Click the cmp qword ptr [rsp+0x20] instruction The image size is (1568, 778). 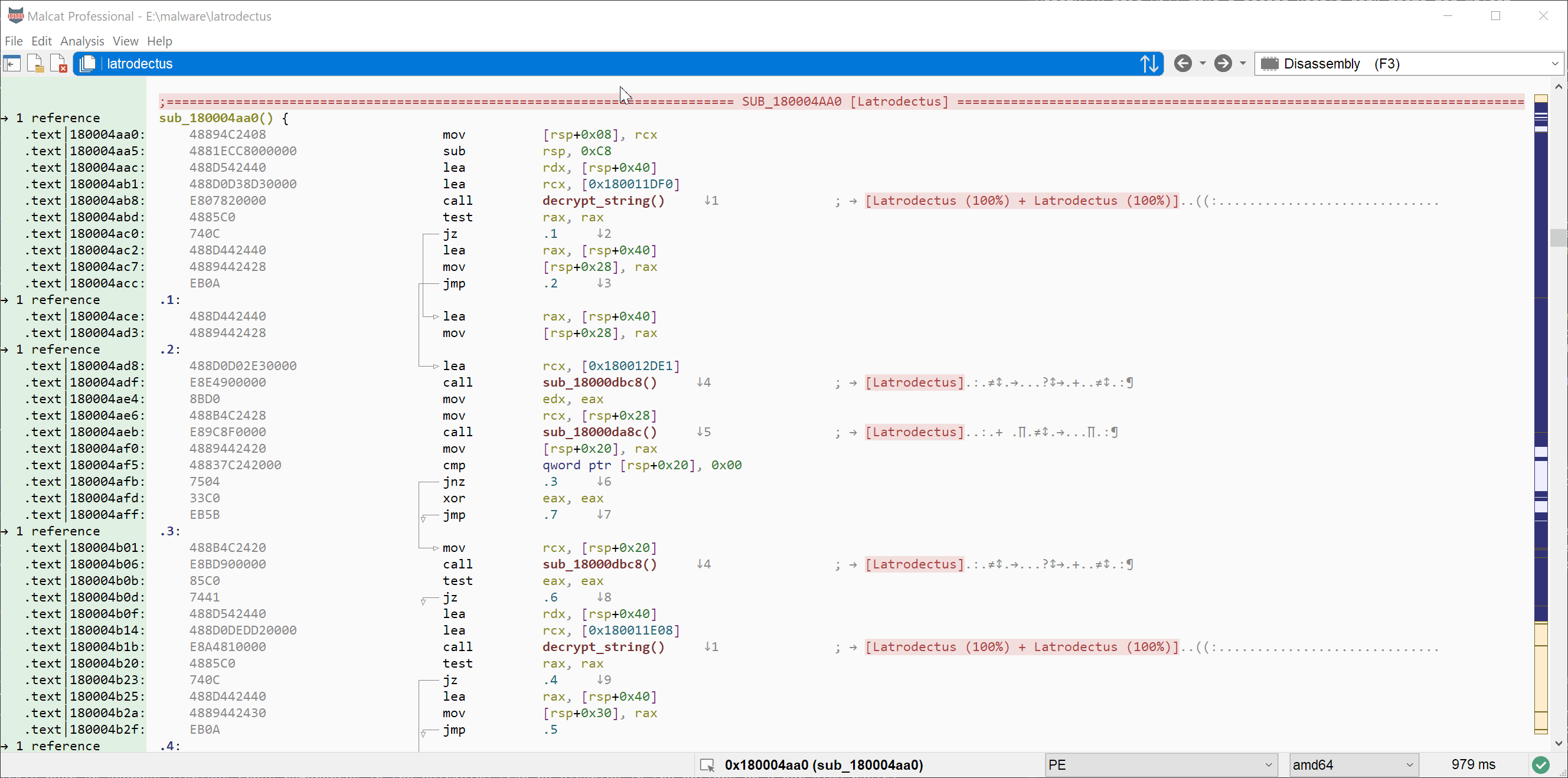pyautogui.click(x=592, y=466)
